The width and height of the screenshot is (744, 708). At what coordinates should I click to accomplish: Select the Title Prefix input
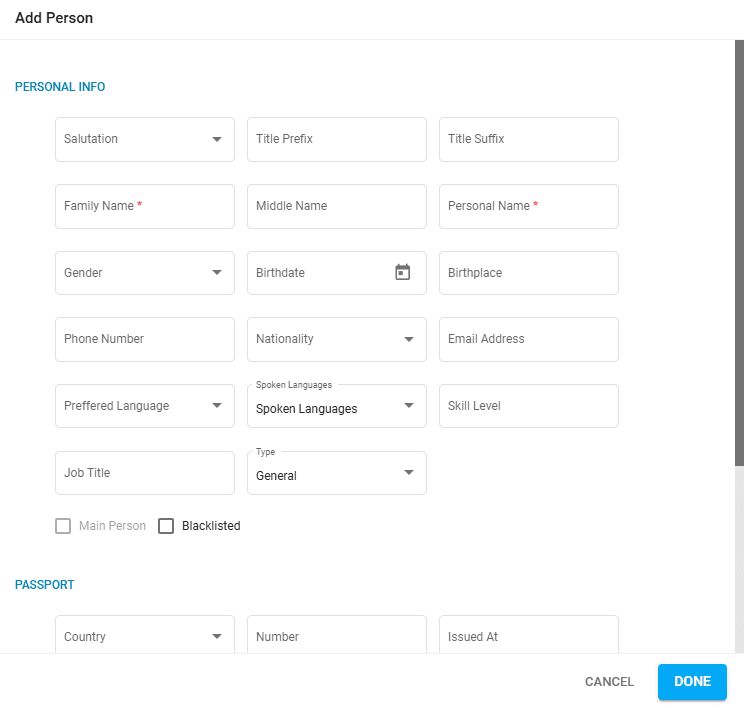pyautogui.click(x=337, y=140)
